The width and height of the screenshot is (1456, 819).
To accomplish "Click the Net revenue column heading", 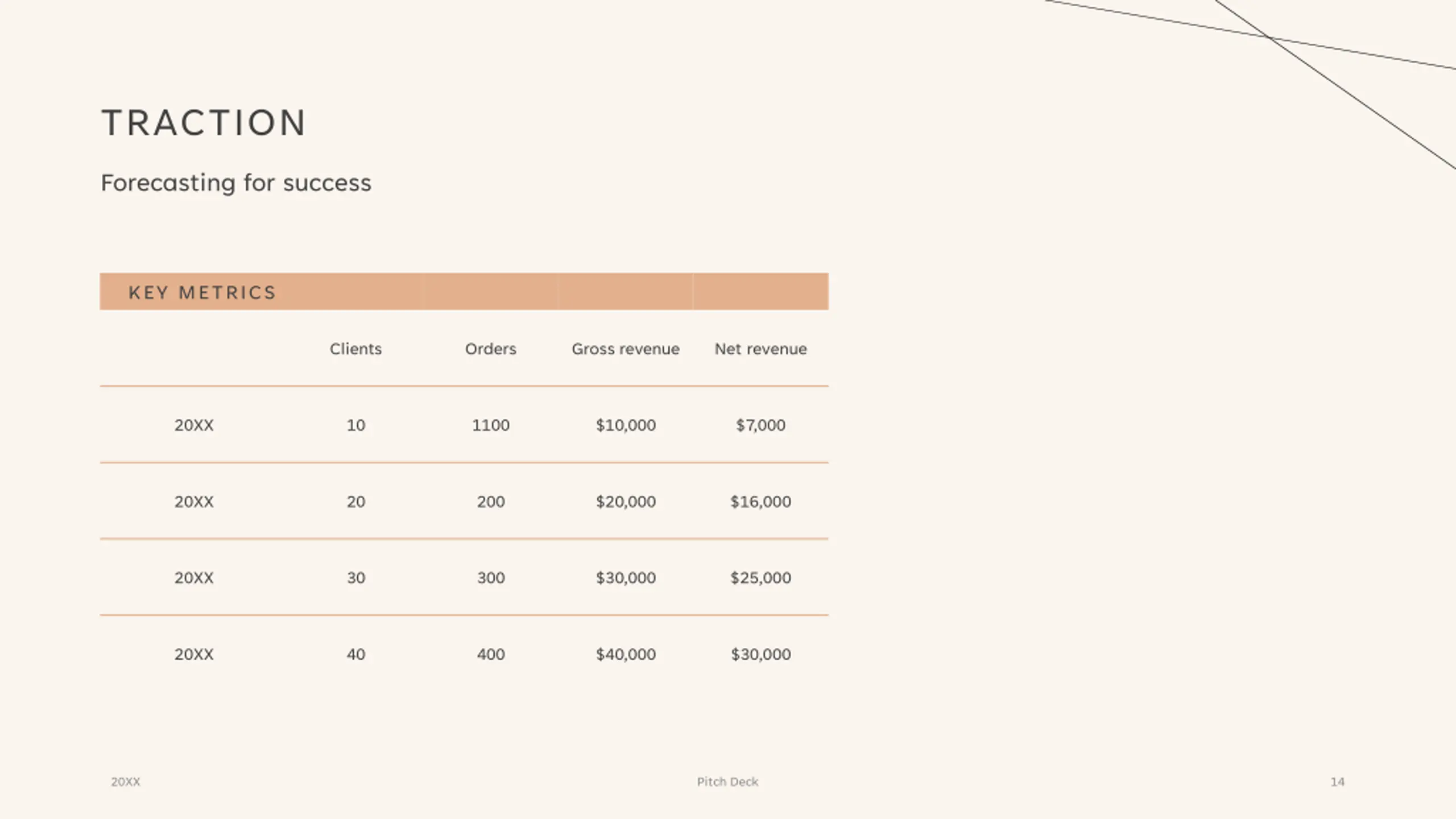I will (x=760, y=349).
